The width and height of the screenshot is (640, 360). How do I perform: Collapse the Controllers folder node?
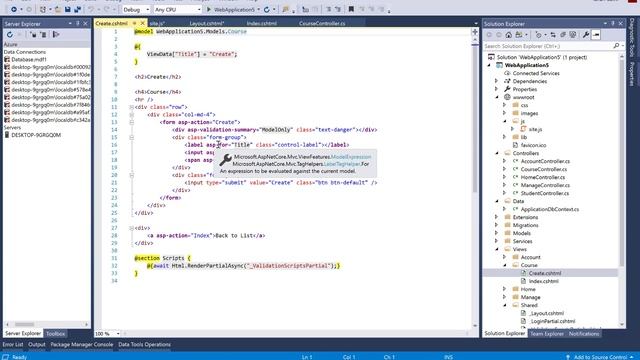click(x=497, y=153)
